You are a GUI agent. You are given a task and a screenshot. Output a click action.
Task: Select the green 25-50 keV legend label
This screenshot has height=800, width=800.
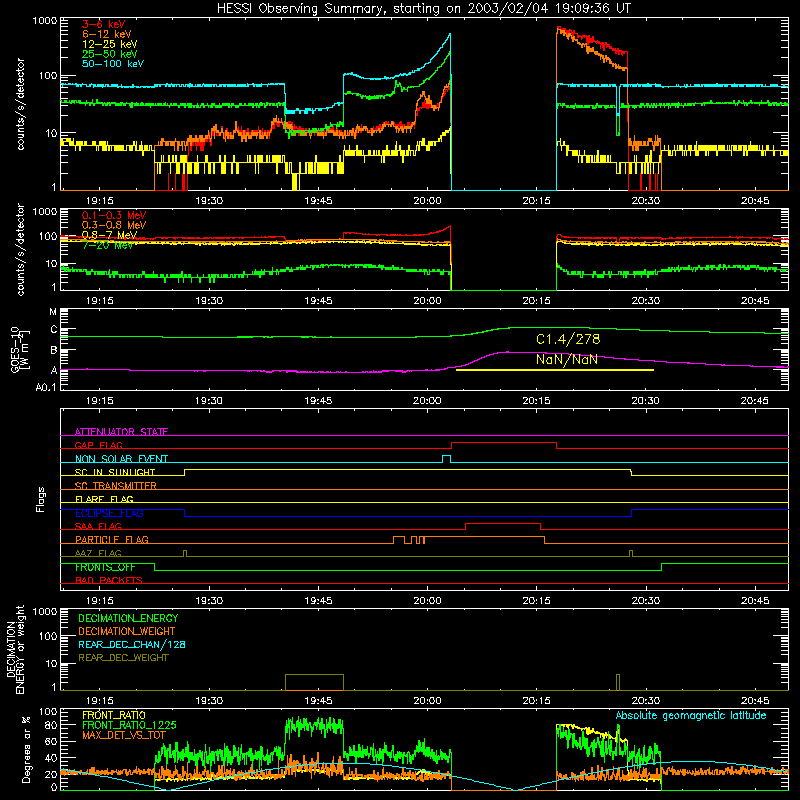(x=110, y=54)
